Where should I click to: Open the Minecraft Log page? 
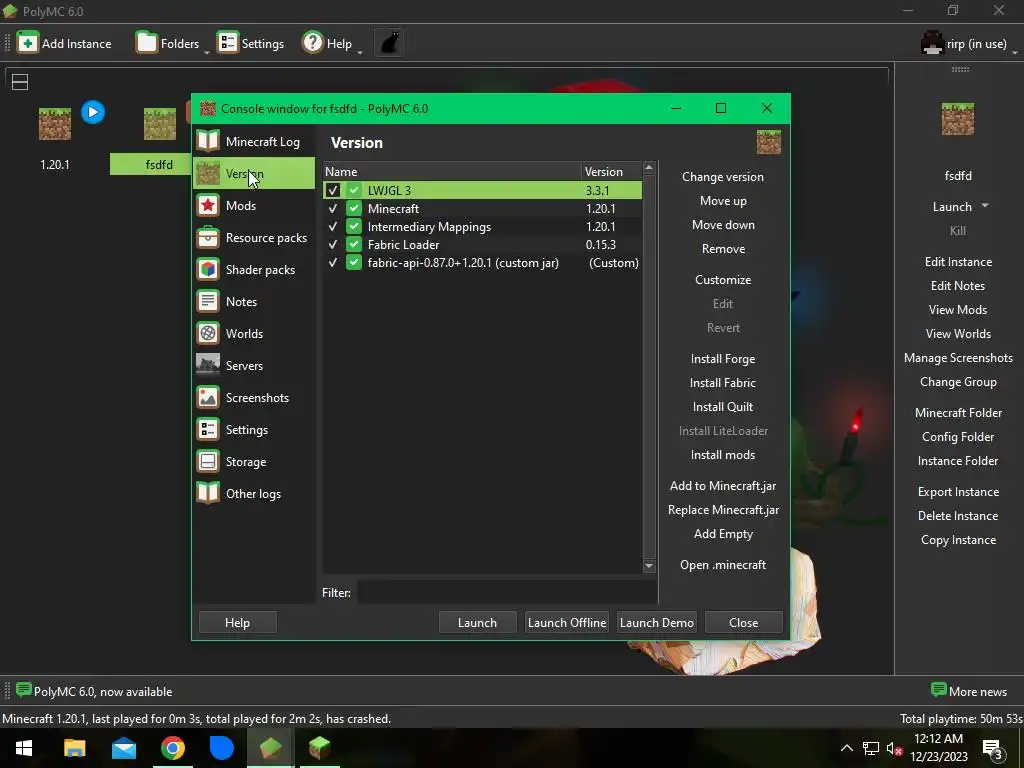pos(254,142)
